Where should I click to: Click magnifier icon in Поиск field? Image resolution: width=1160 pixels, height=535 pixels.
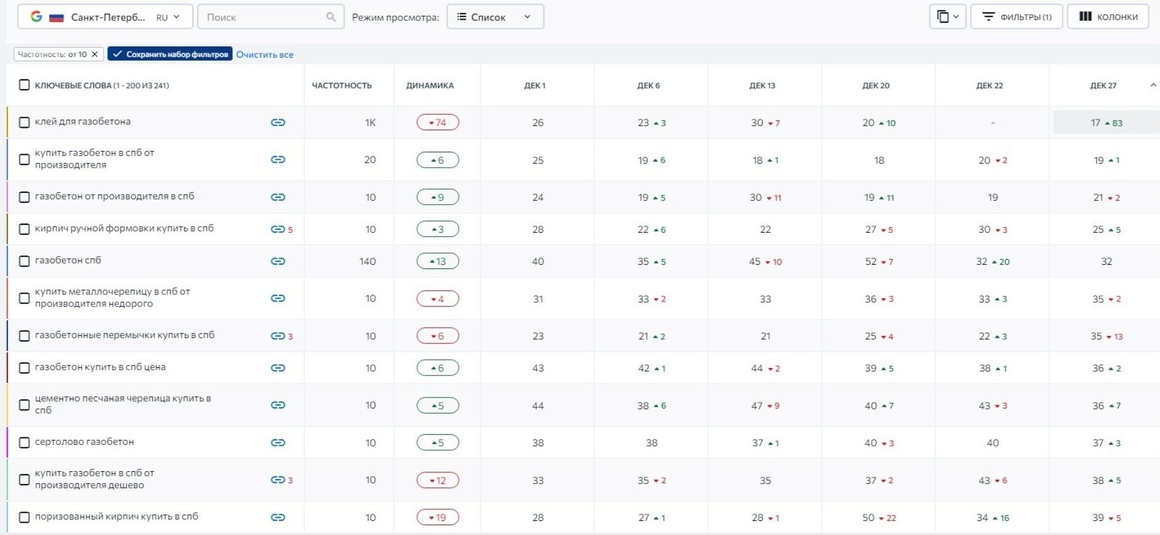pos(331,17)
